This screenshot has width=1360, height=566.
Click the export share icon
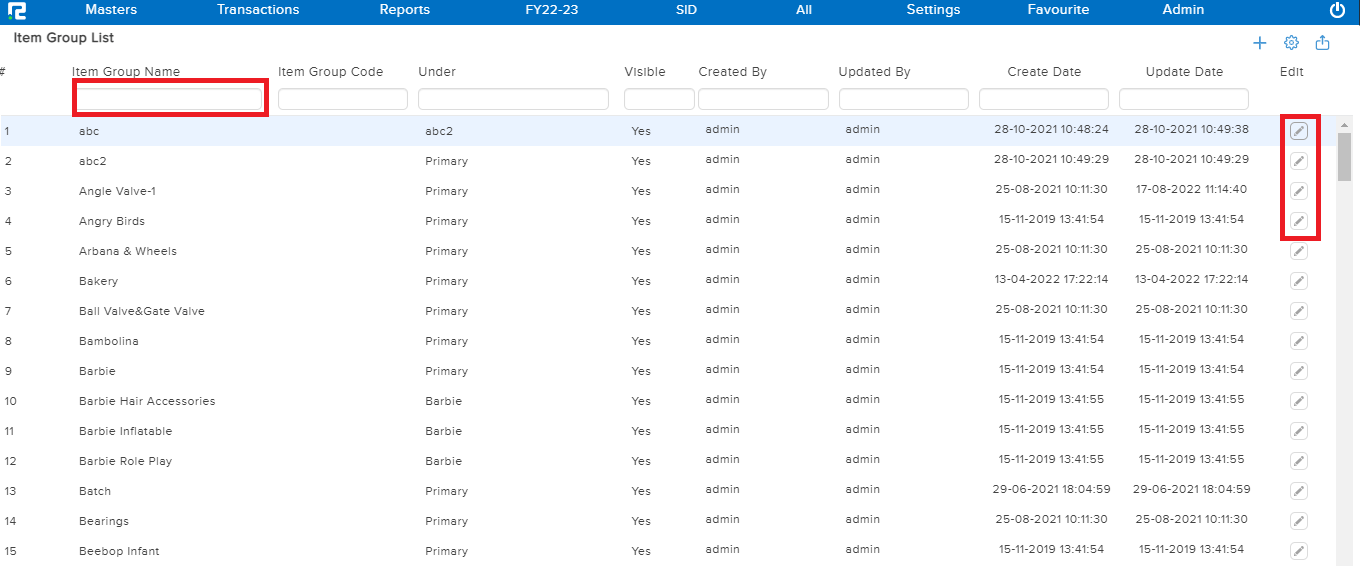(x=1322, y=43)
